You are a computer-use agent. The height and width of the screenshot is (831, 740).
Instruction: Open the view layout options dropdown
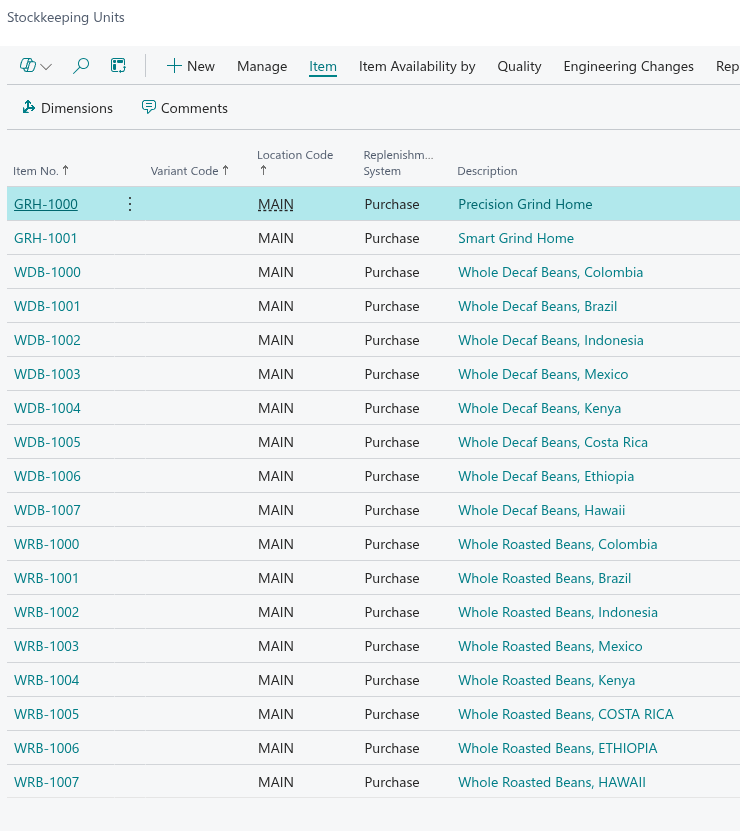[x=36, y=66]
